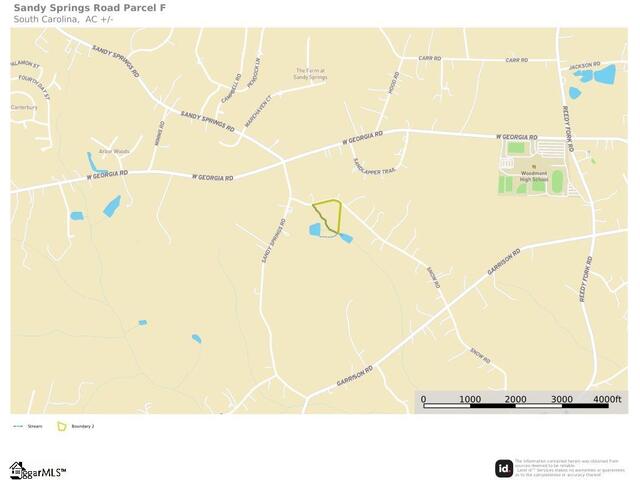Click the black 'id.' logo badge

coord(504,468)
